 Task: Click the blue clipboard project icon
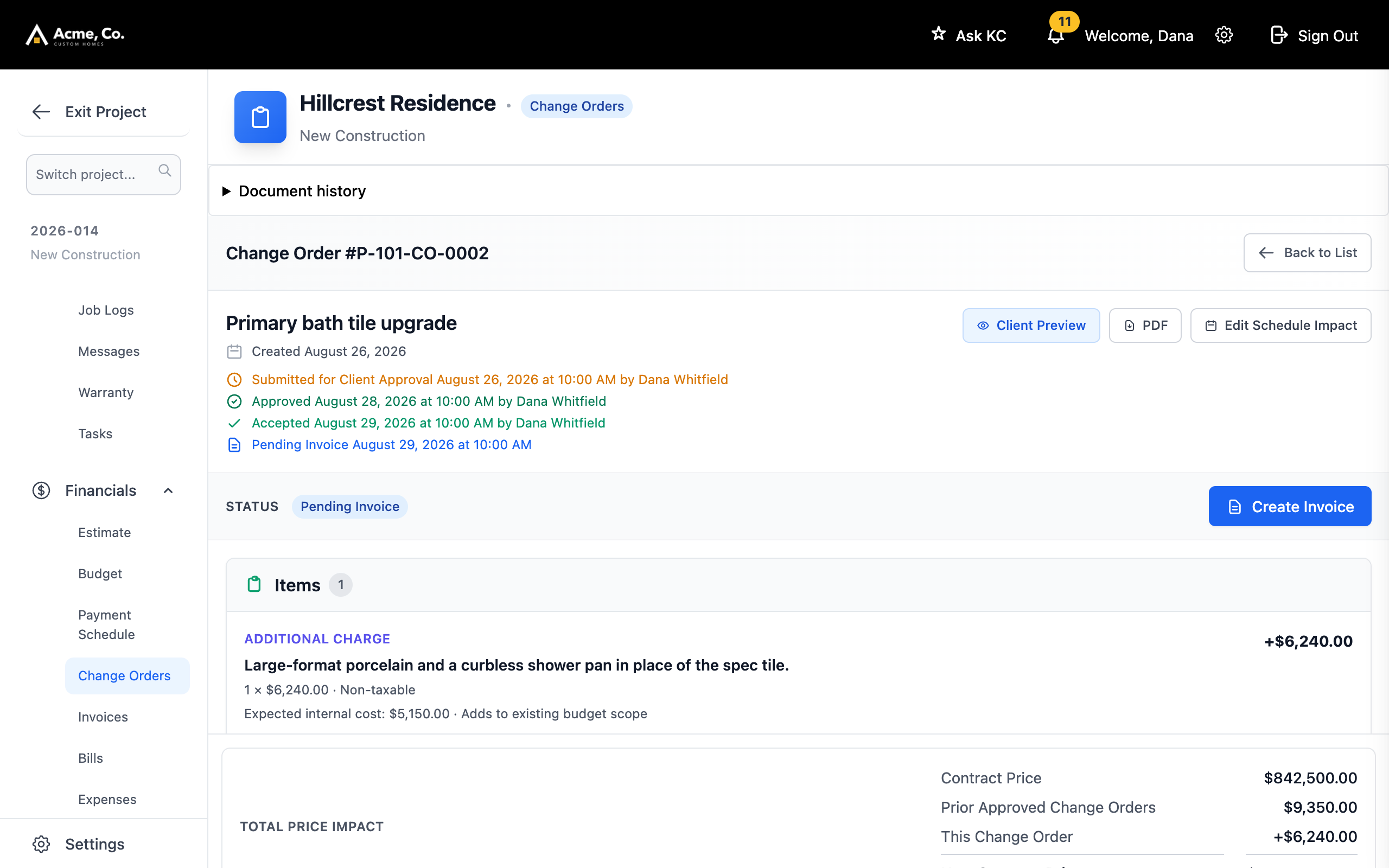tap(260, 117)
